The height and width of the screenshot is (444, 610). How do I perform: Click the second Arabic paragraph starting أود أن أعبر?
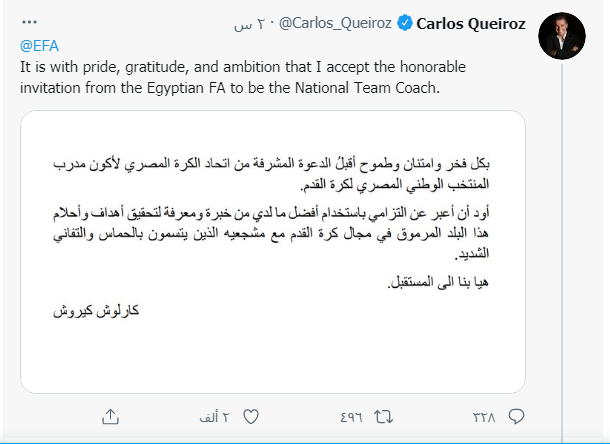pos(300,235)
